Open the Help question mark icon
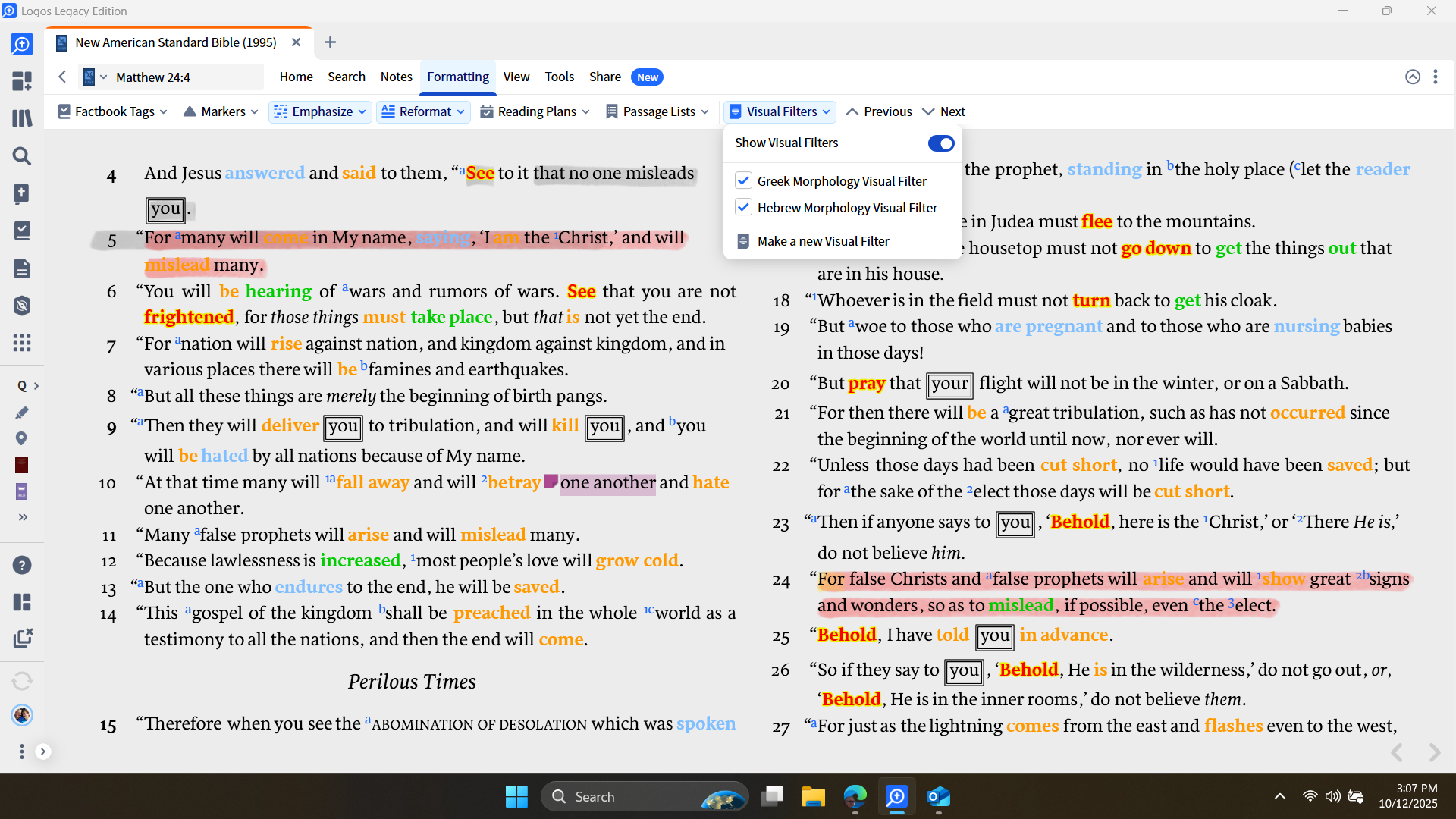Image resolution: width=1456 pixels, height=819 pixels. (22, 565)
